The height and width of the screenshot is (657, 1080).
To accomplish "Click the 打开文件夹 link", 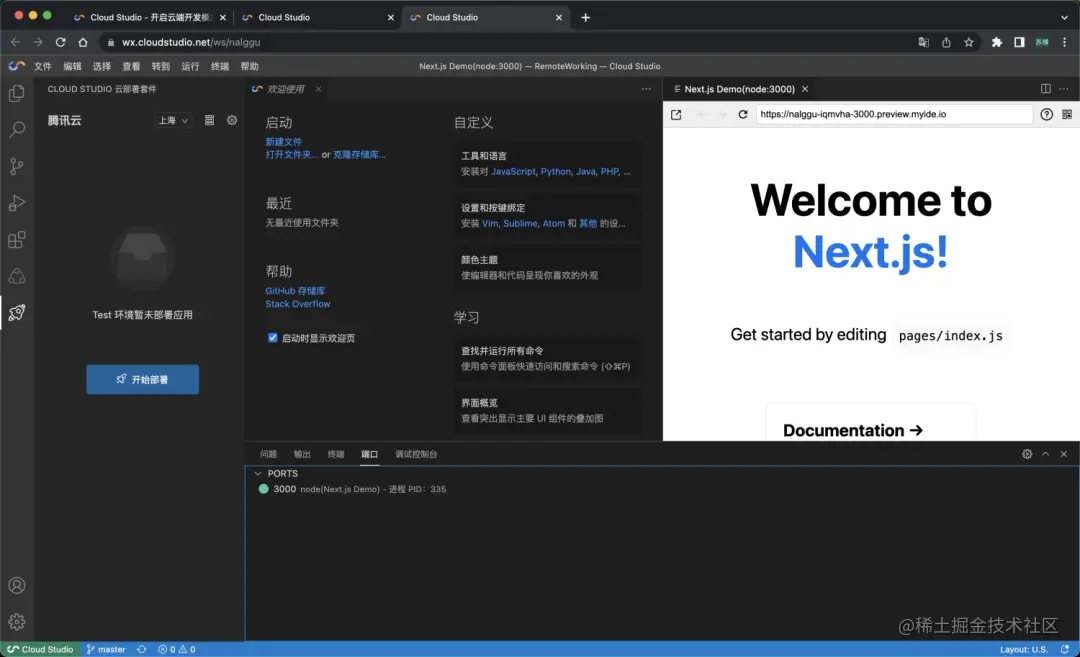I will (x=292, y=154).
